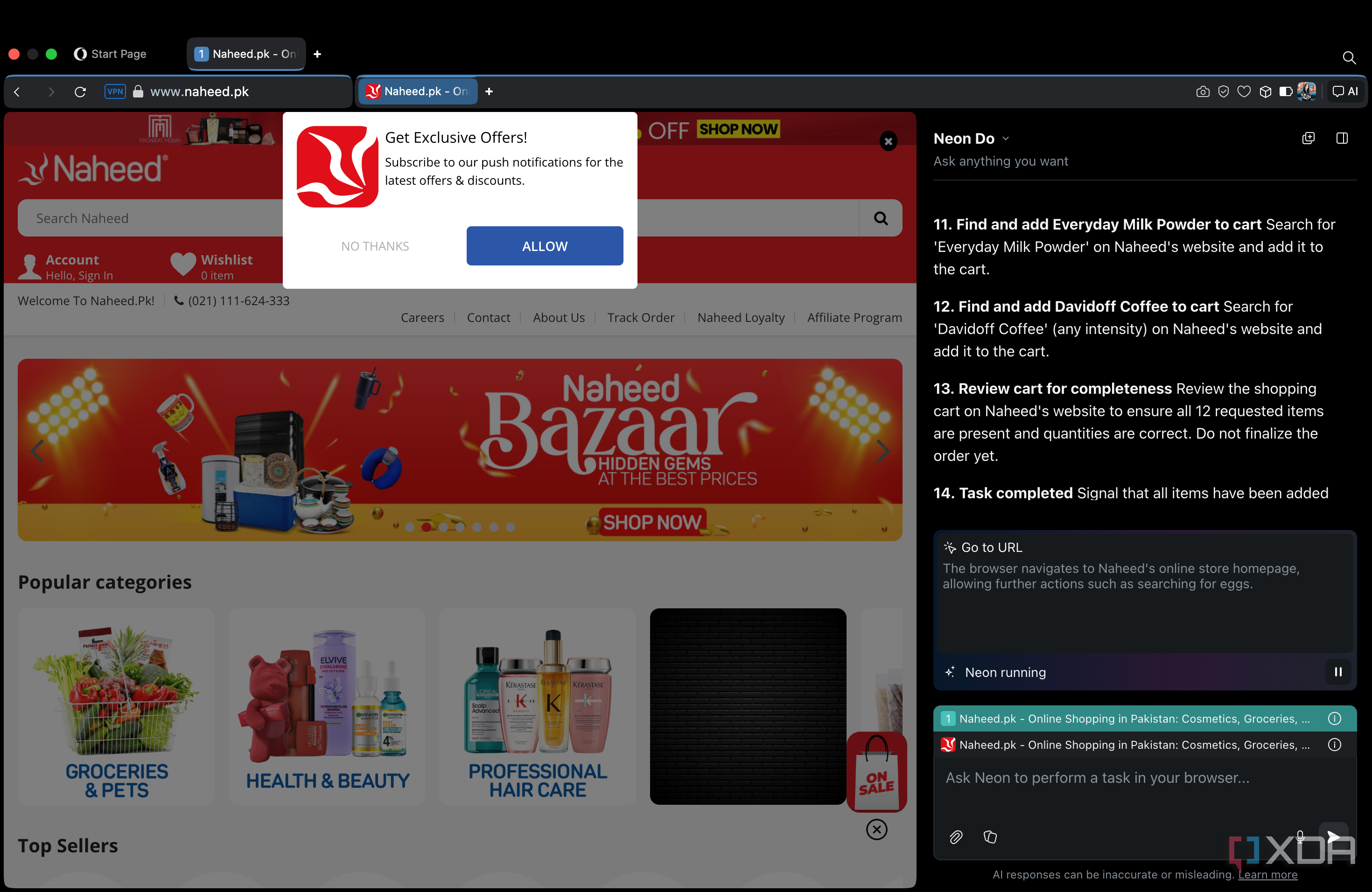
Task: Open Track Order page
Action: tap(640, 318)
